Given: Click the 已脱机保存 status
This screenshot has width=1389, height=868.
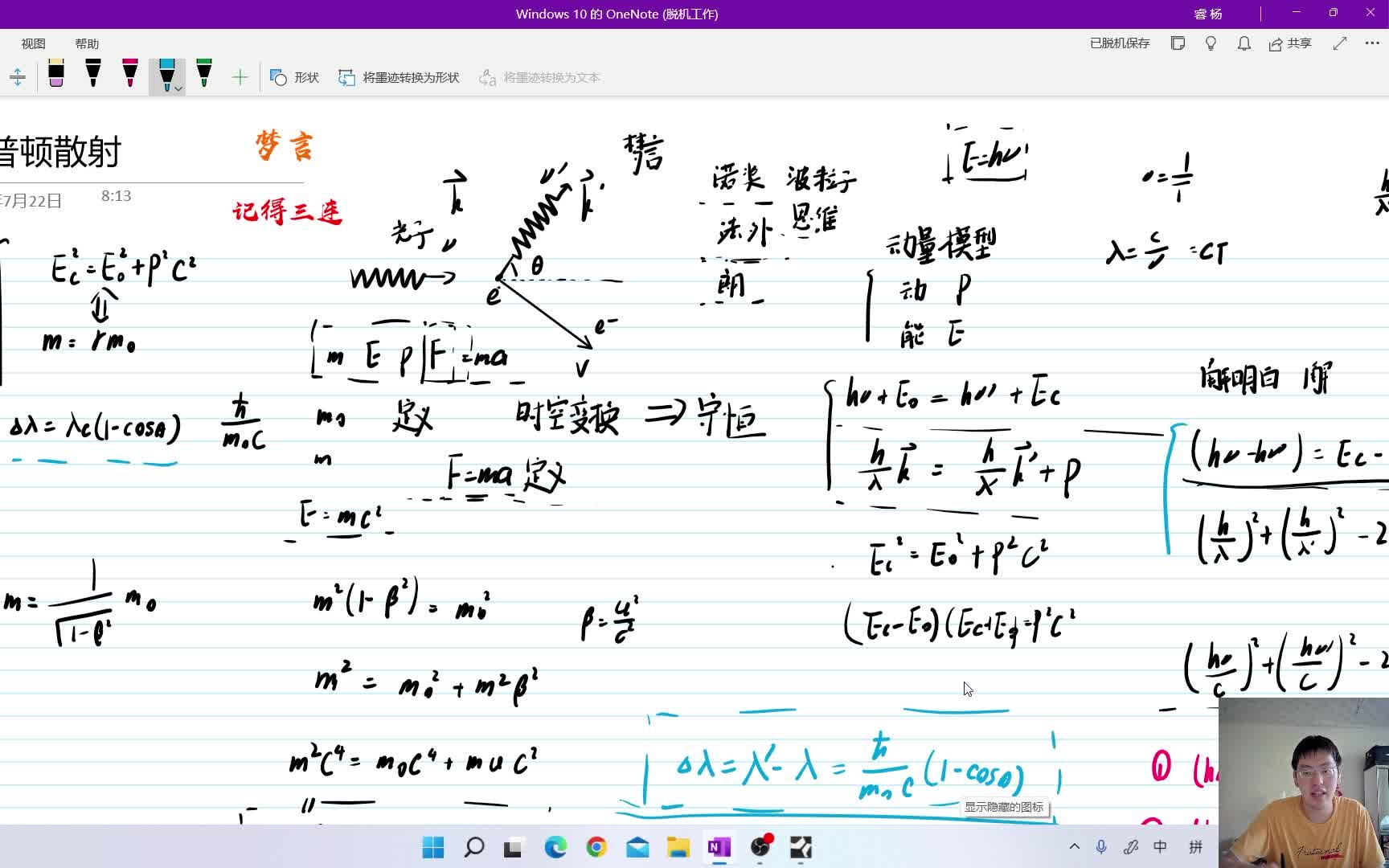Looking at the screenshot, I should (1120, 43).
